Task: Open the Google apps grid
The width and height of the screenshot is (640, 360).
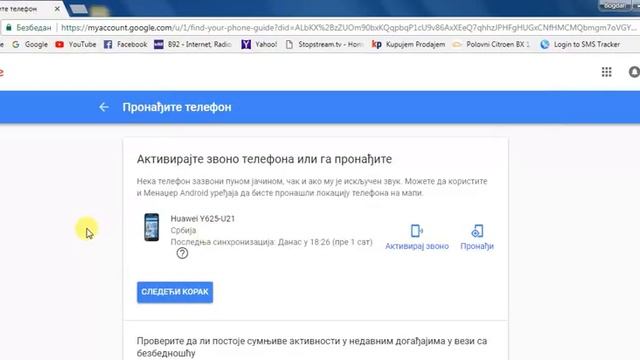Action: (x=607, y=72)
